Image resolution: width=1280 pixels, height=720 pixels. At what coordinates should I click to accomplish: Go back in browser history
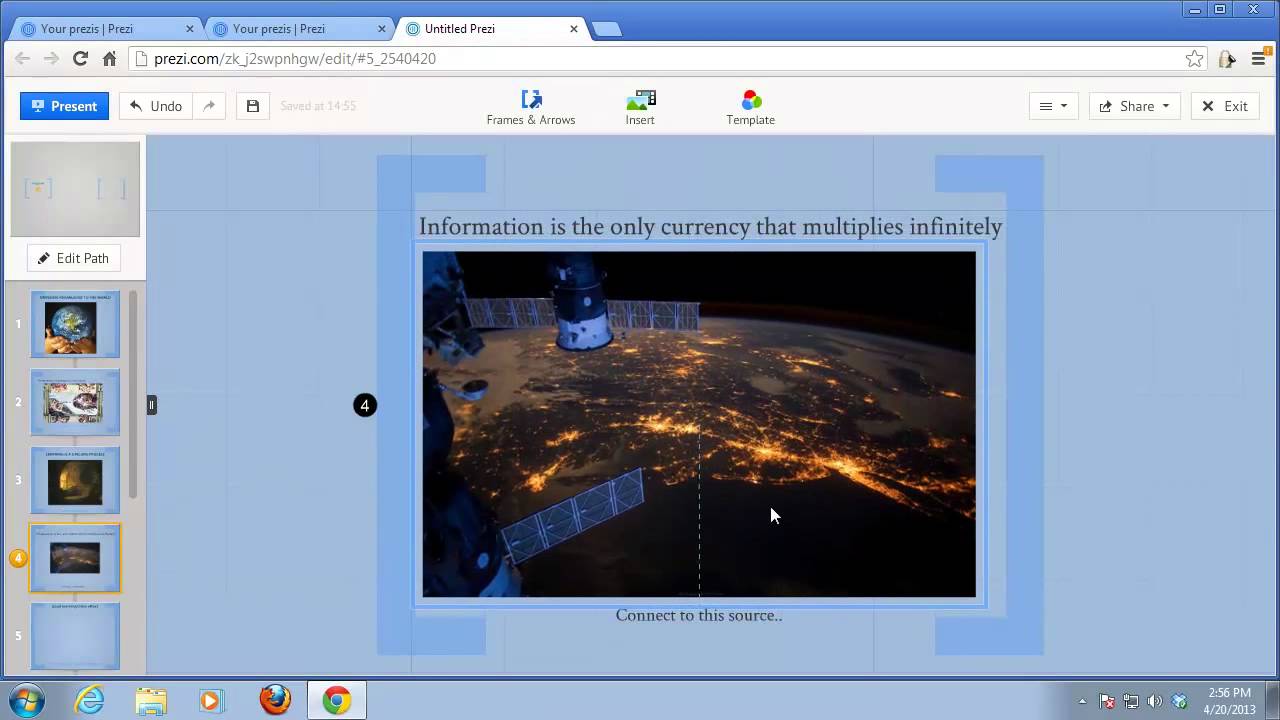click(22, 59)
